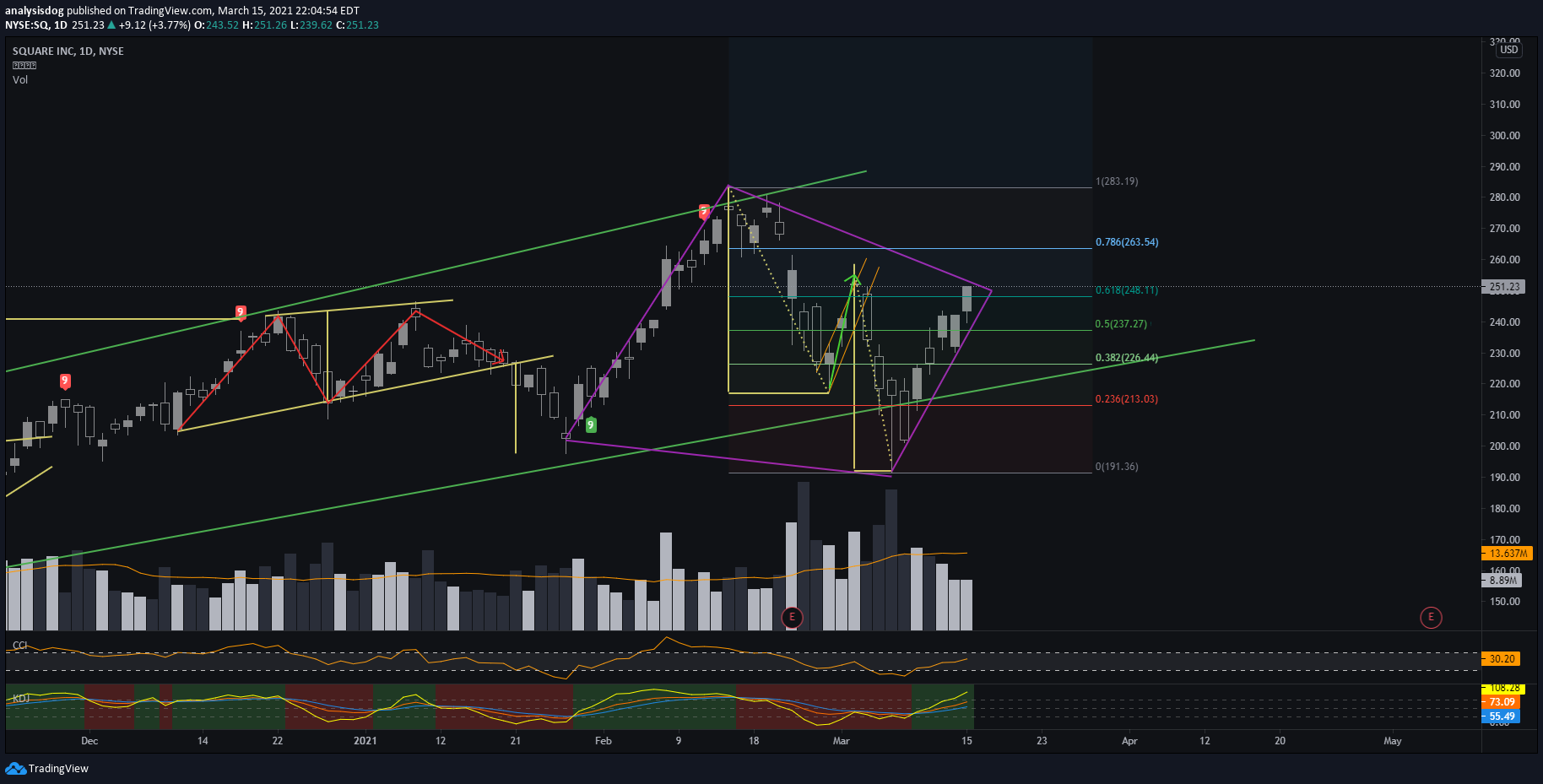Click the upcoming earnings E marker near May
This screenshot has width=1543, height=784.
(x=1430, y=617)
